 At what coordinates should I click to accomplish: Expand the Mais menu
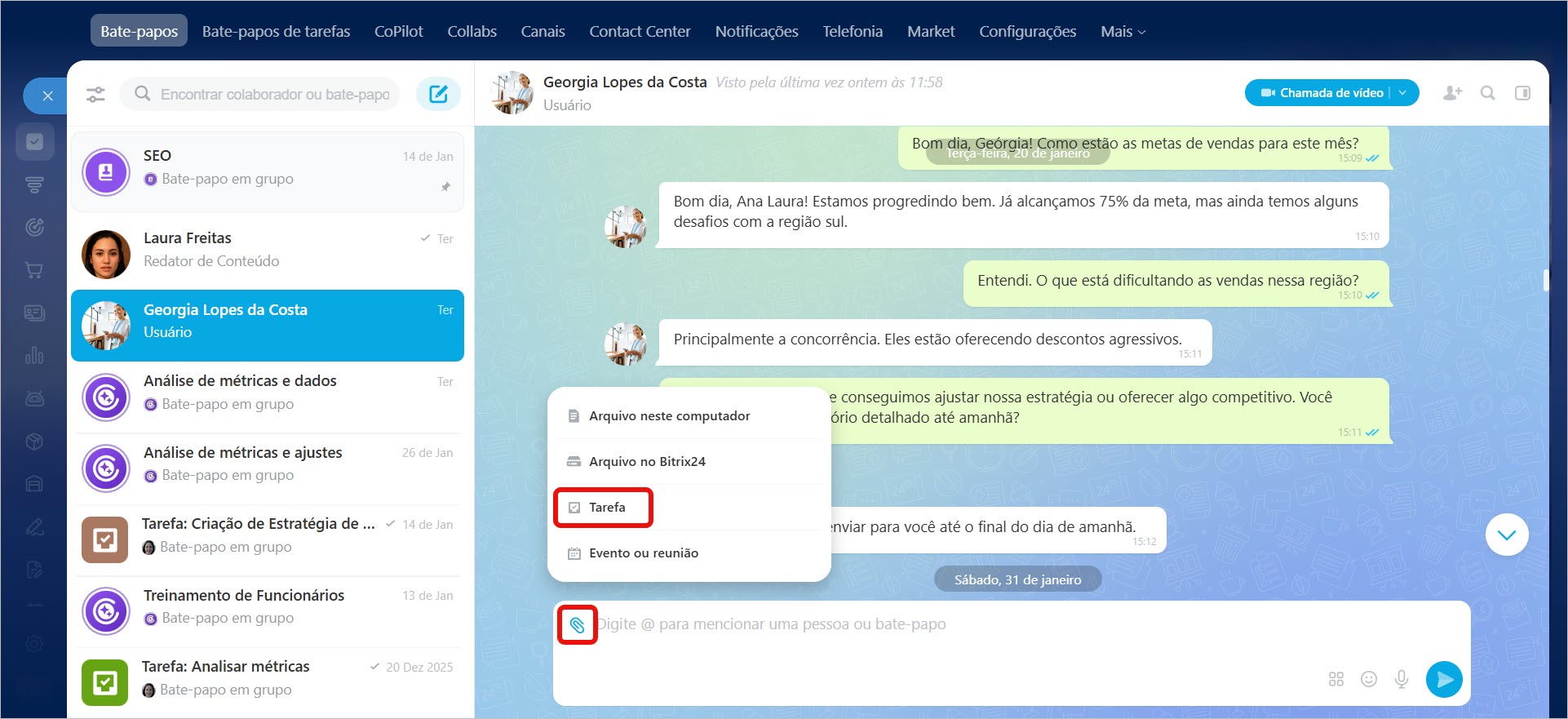pyautogui.click(x=1123, y=32)
